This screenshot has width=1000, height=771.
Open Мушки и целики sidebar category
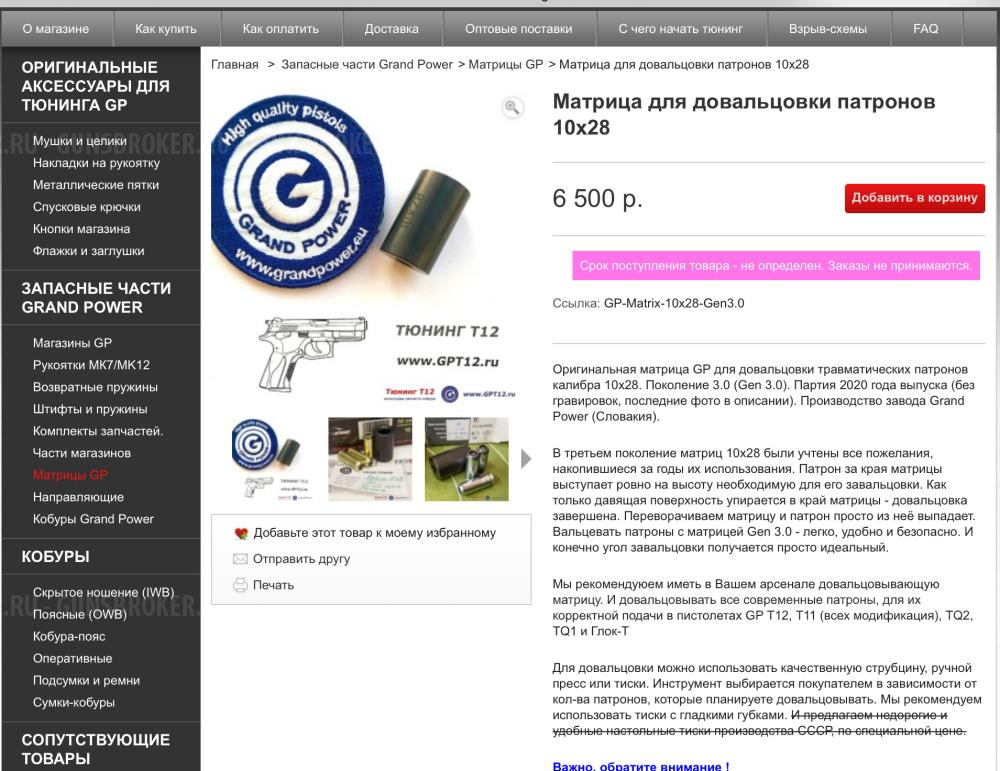pyautogui.click(x=80, y=141)
